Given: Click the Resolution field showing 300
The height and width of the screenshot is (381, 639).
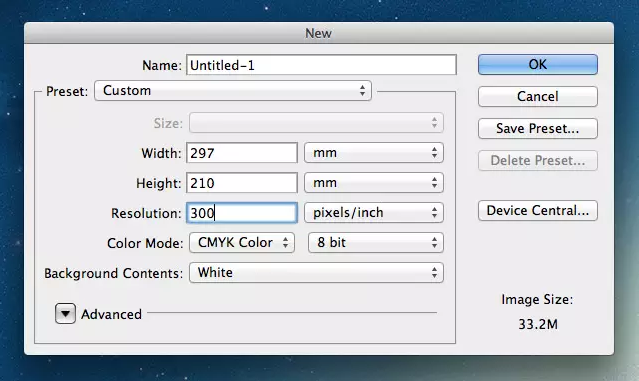Looking at the screenshot, I should point(242,213).
